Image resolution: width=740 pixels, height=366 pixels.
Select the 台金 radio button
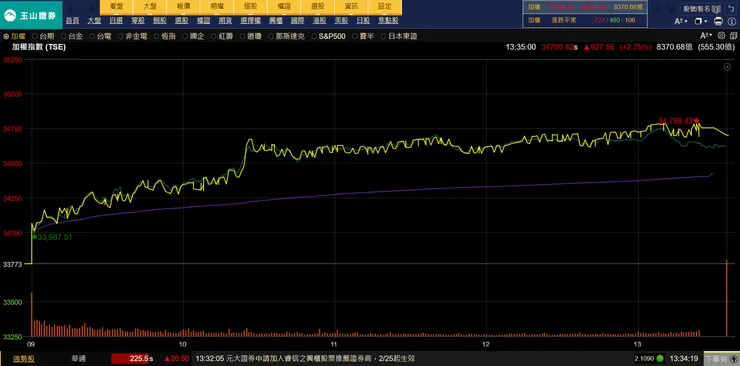tap(63, 36)
